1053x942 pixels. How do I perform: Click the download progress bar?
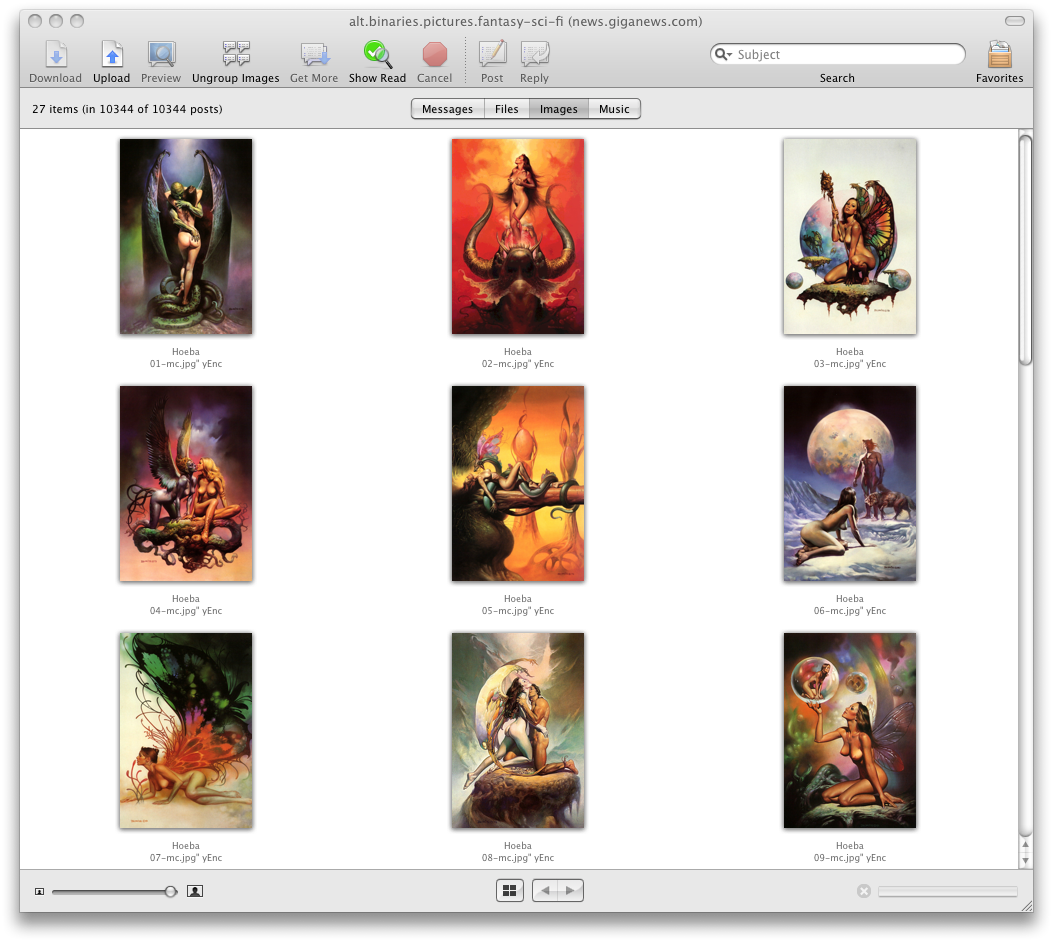[x=948, y=891]
